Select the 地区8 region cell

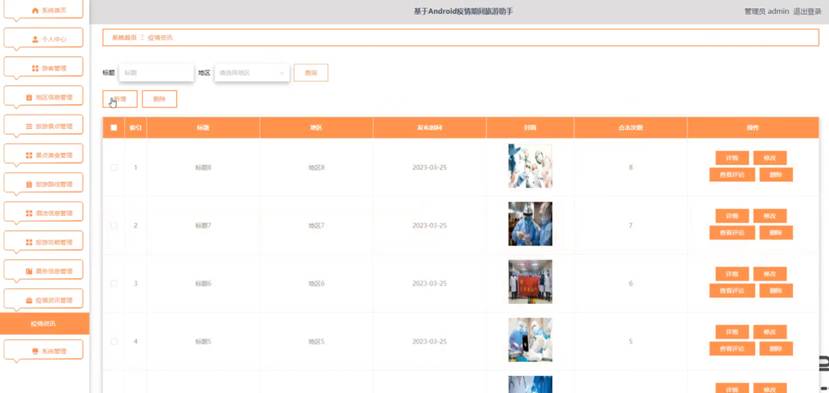(x=316, y=168)
